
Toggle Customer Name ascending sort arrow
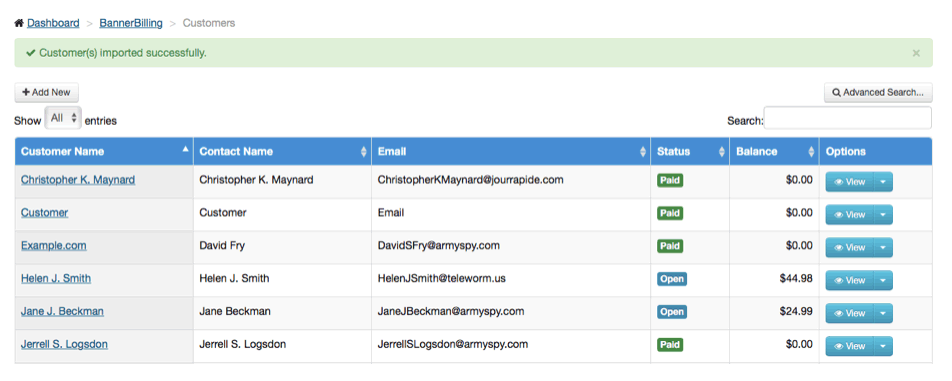185,149
